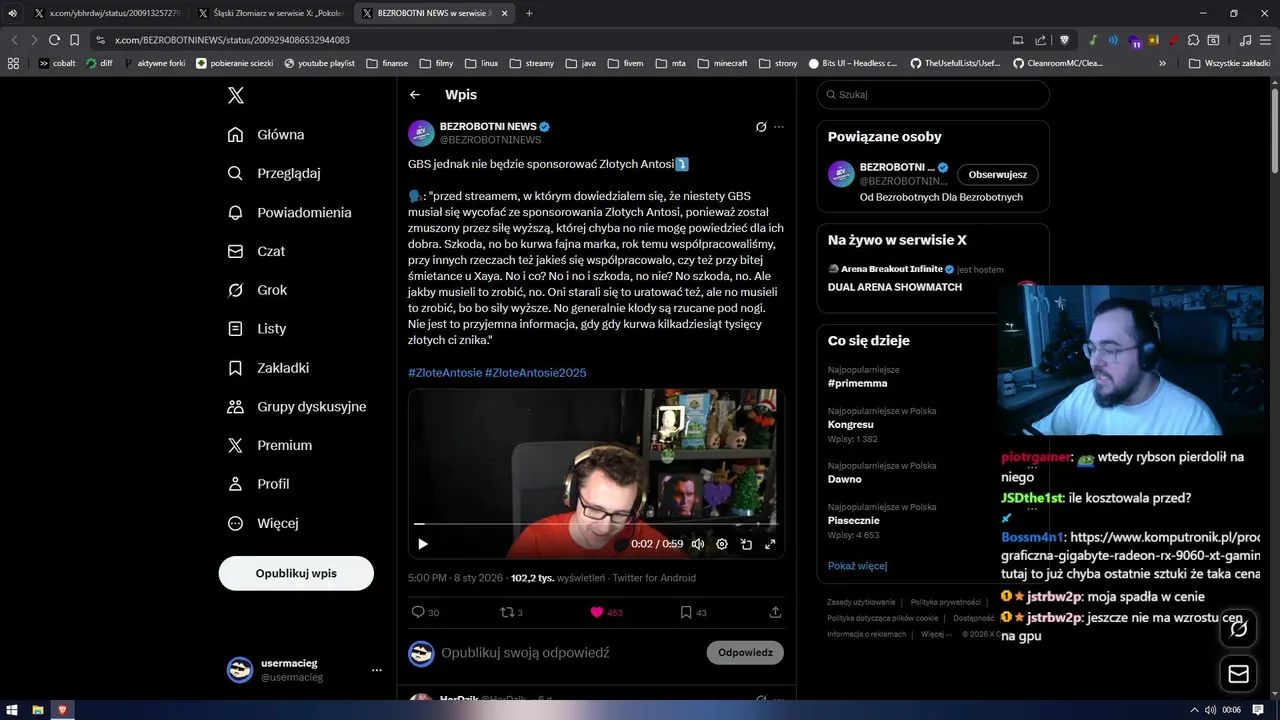Image resolution: width=1280 pixels, height=720 pixels.
Task: Expand the bookmarks overflow chevron
Action: (1162, 63)
